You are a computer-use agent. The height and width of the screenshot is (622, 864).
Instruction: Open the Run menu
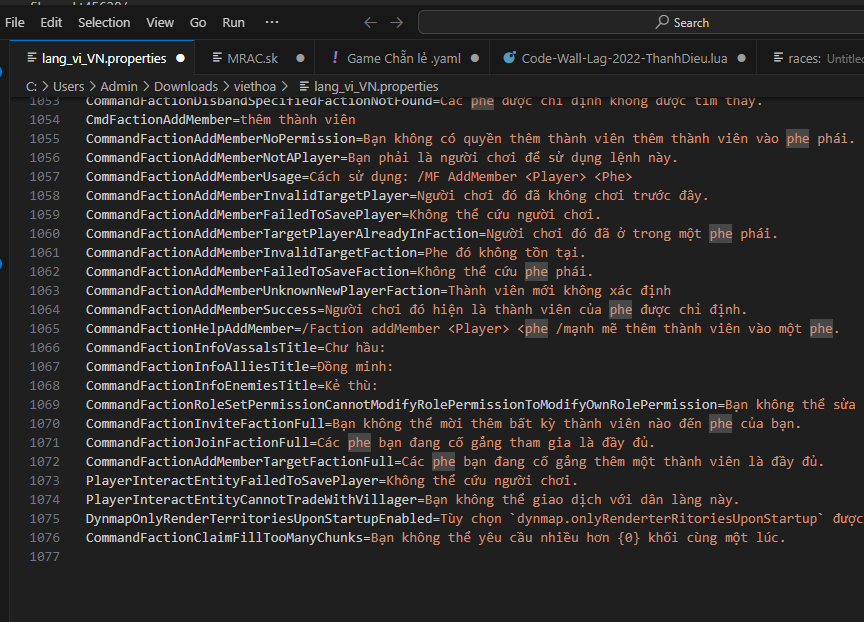click(x=233, y=22)
